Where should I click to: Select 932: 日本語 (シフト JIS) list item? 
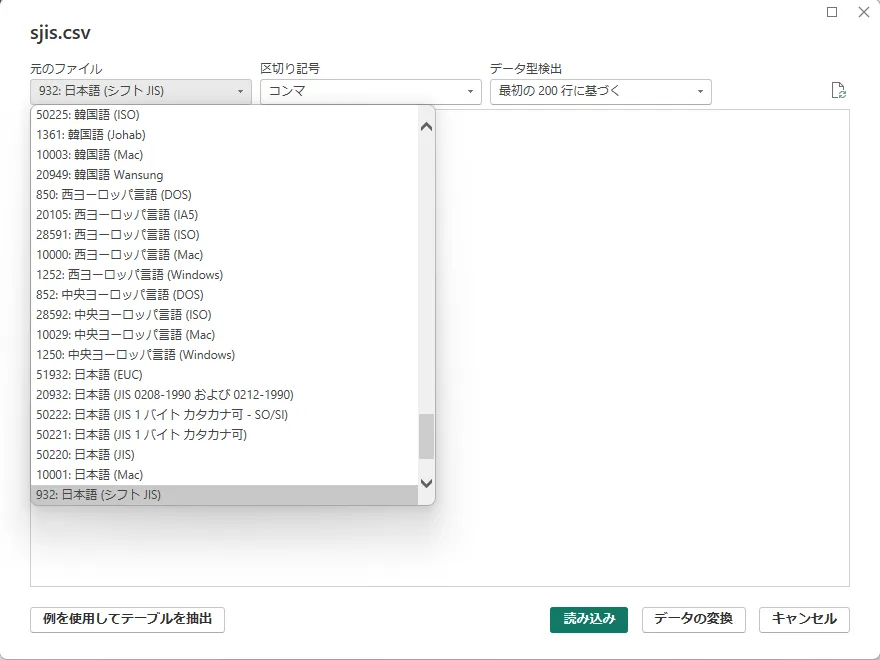224,495
